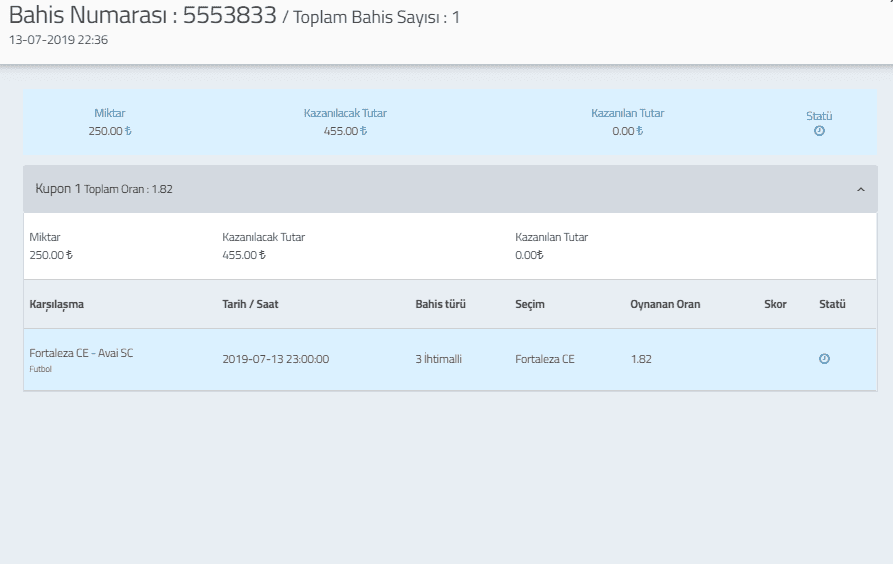Click Miktar label inside Kupon 1

[x=45, y=237]
